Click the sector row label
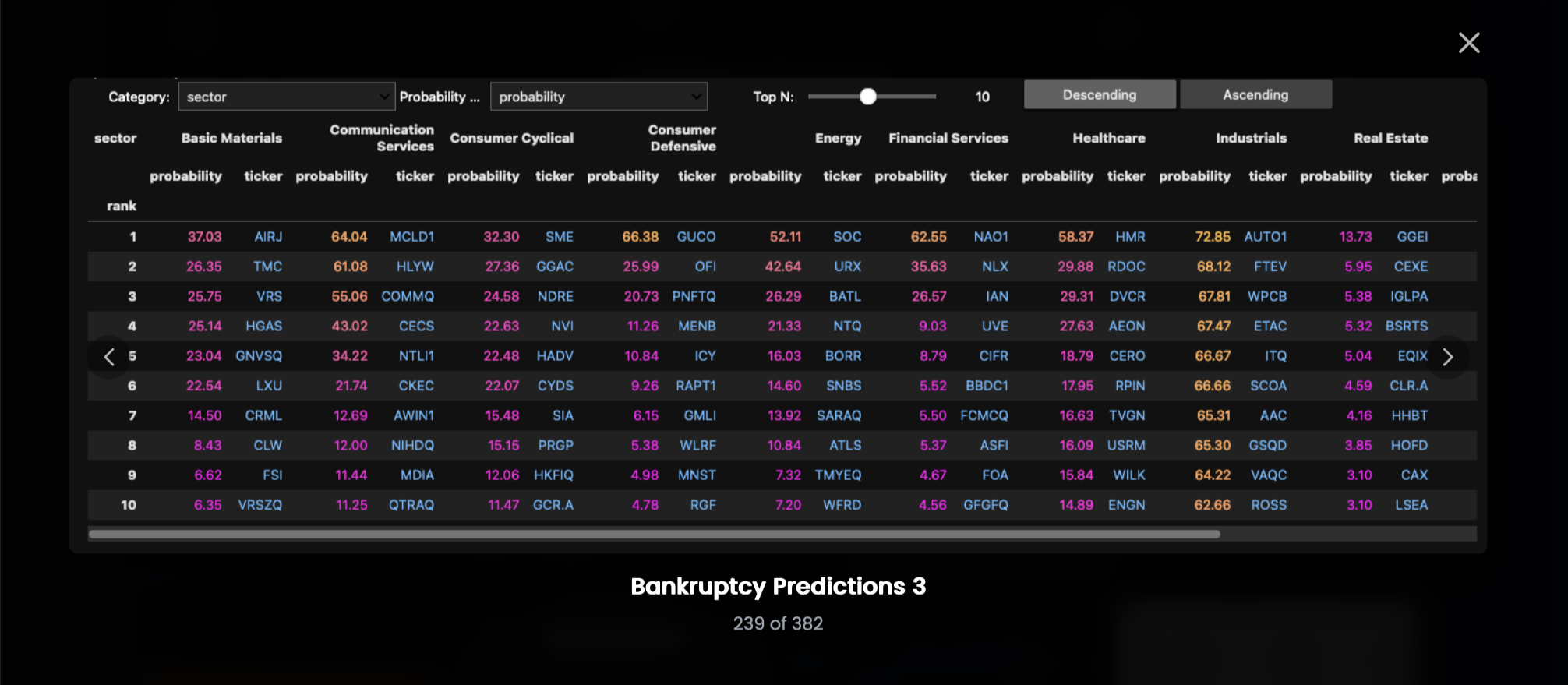This screenshot has height=685, width=1568. [115, 138]
